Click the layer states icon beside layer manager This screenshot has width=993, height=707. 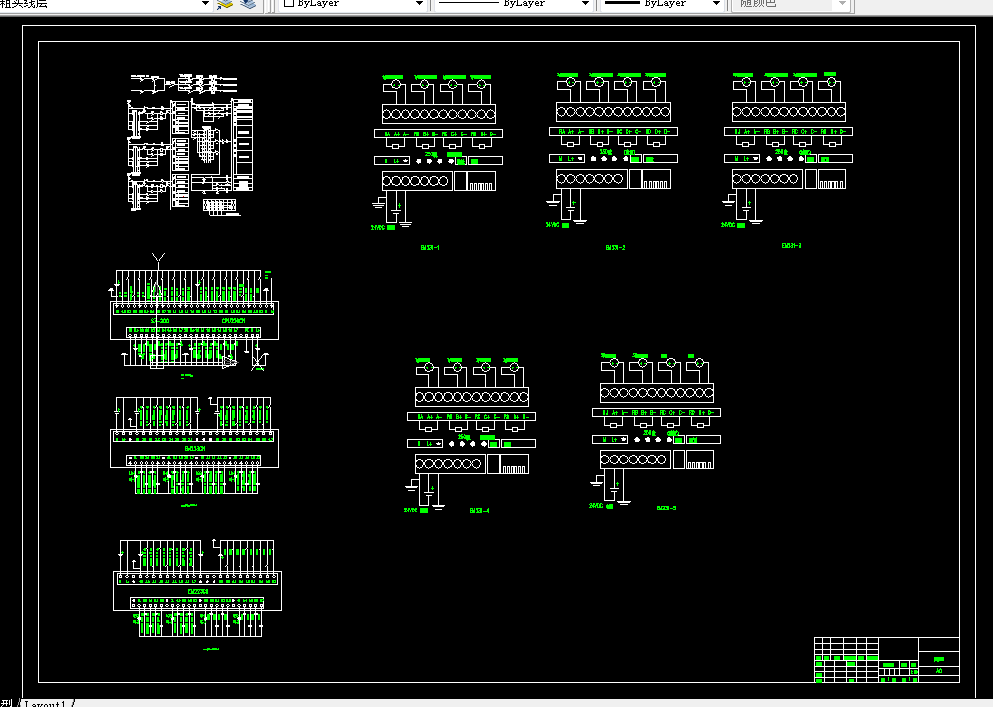pyautogui.click(x=248, y=4)
